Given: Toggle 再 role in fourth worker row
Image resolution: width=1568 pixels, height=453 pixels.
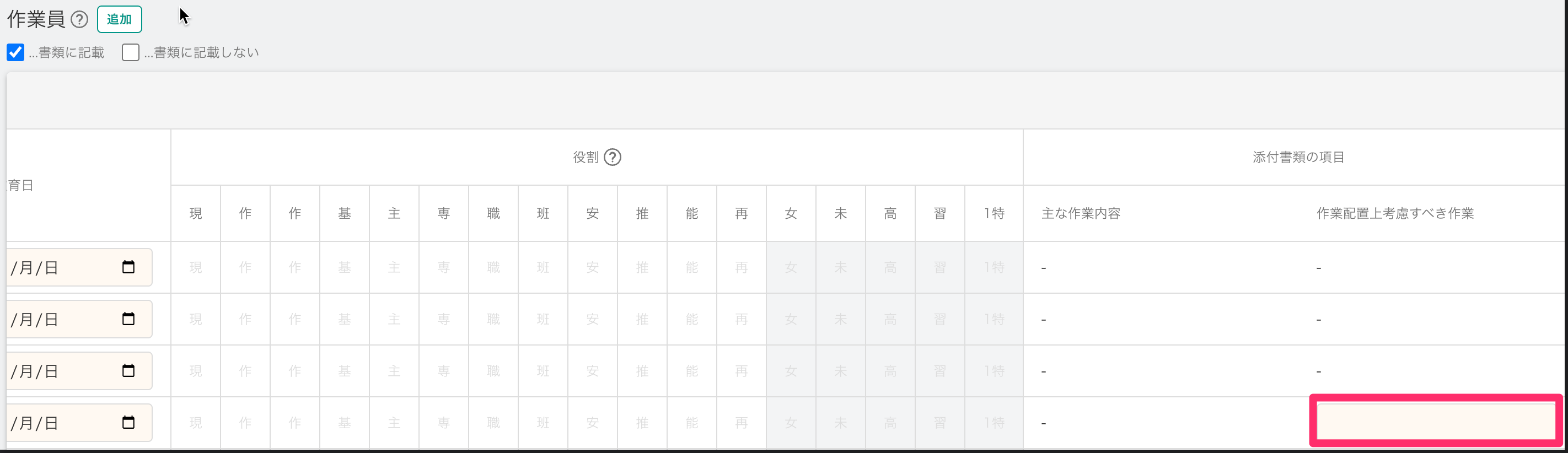Looking at the screenshot, I should coord(741,423).
